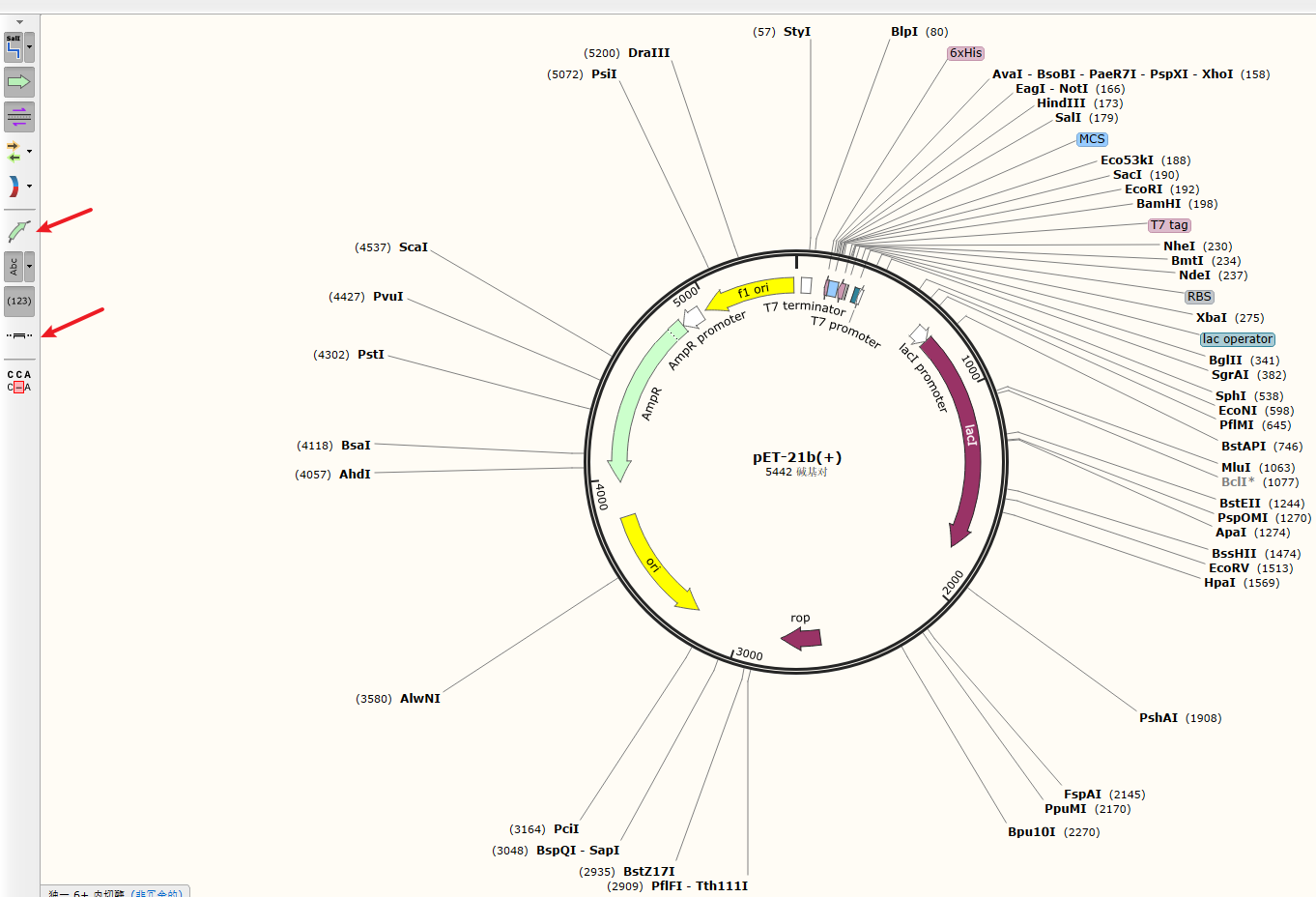Toggle the purple arrows primers button

click(x=19, y=117)
